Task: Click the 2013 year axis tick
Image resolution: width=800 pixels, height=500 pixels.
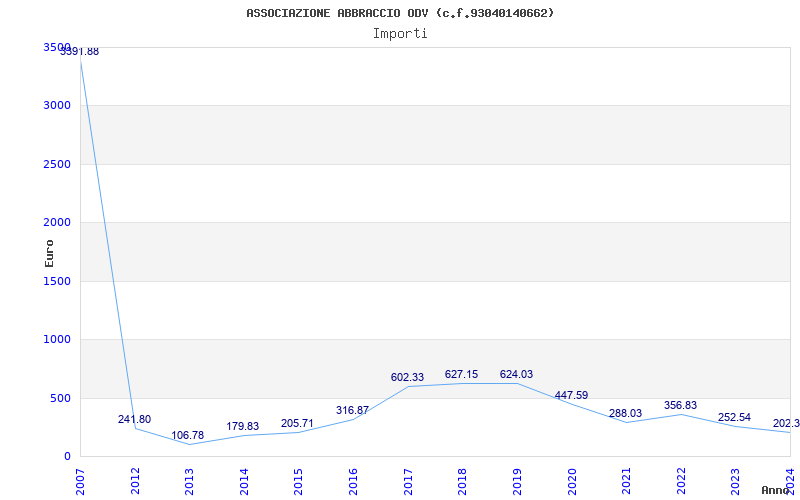Action: [x=189, y=482]
